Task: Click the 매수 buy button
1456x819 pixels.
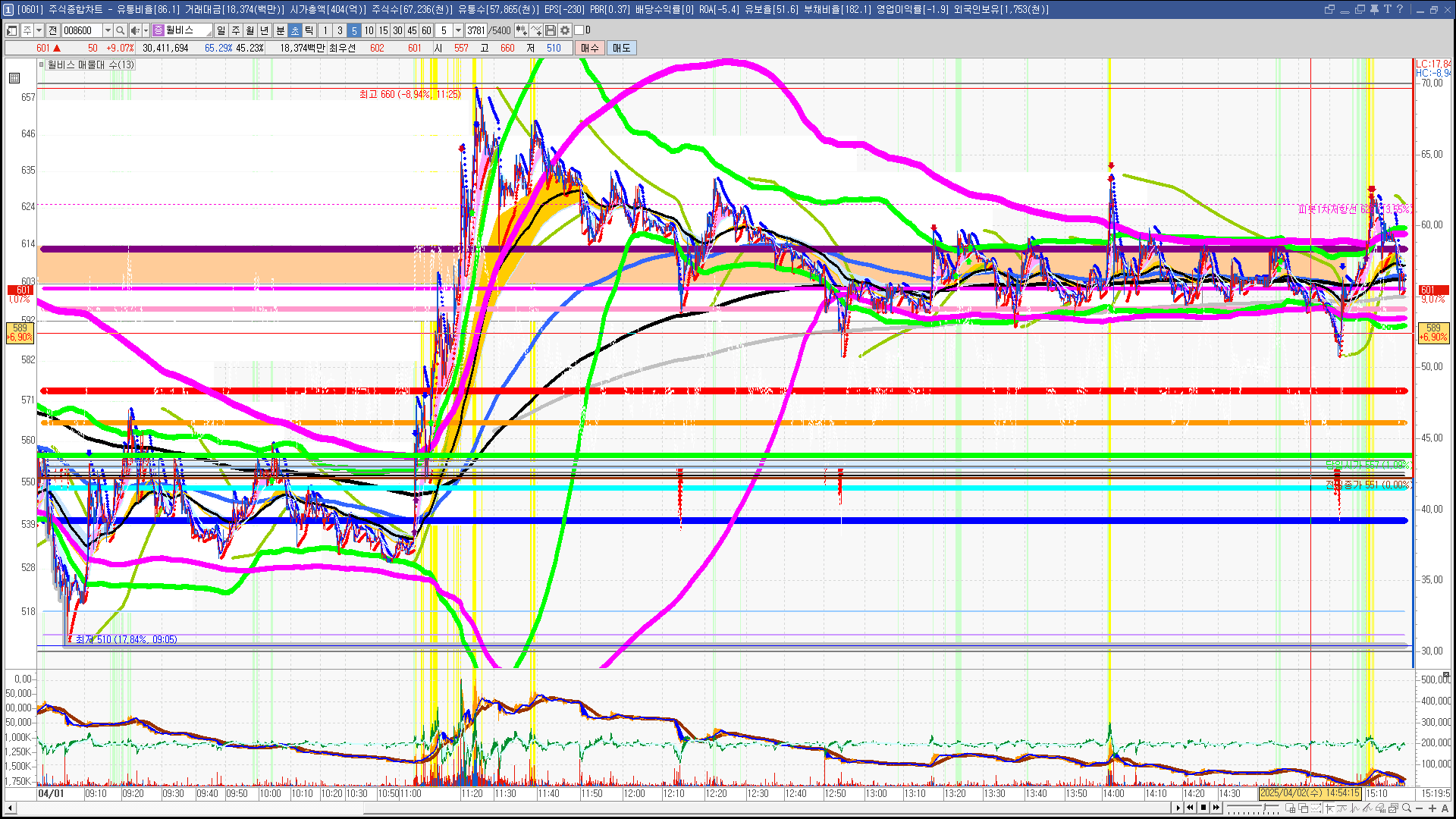Action: tap(590, 48)
